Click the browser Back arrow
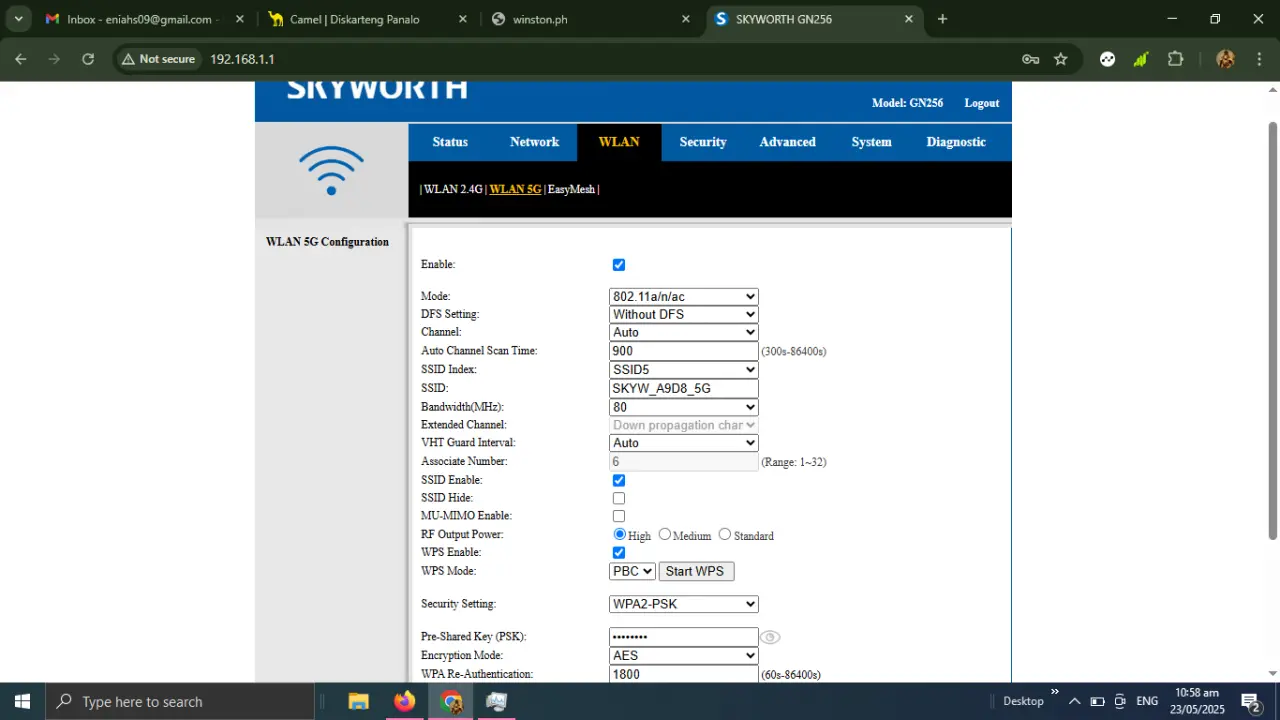1280x720 pixels. (x=20, y=59)
